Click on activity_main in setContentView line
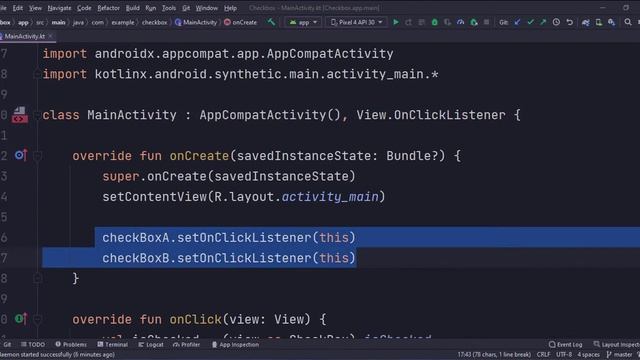The width and height of the screenshot is (640, 360). [330, 197]
